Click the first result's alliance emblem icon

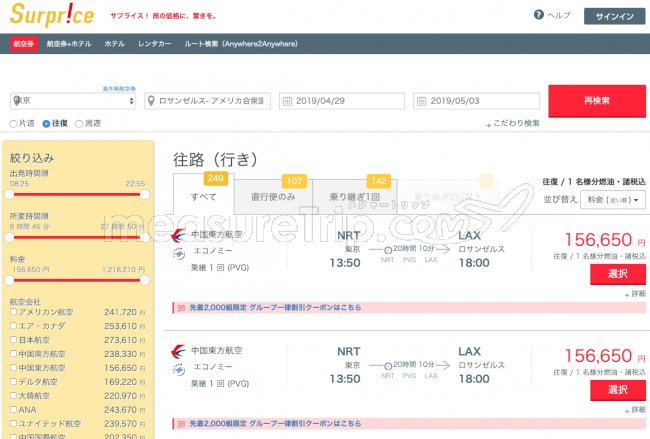tap(179, 253)
